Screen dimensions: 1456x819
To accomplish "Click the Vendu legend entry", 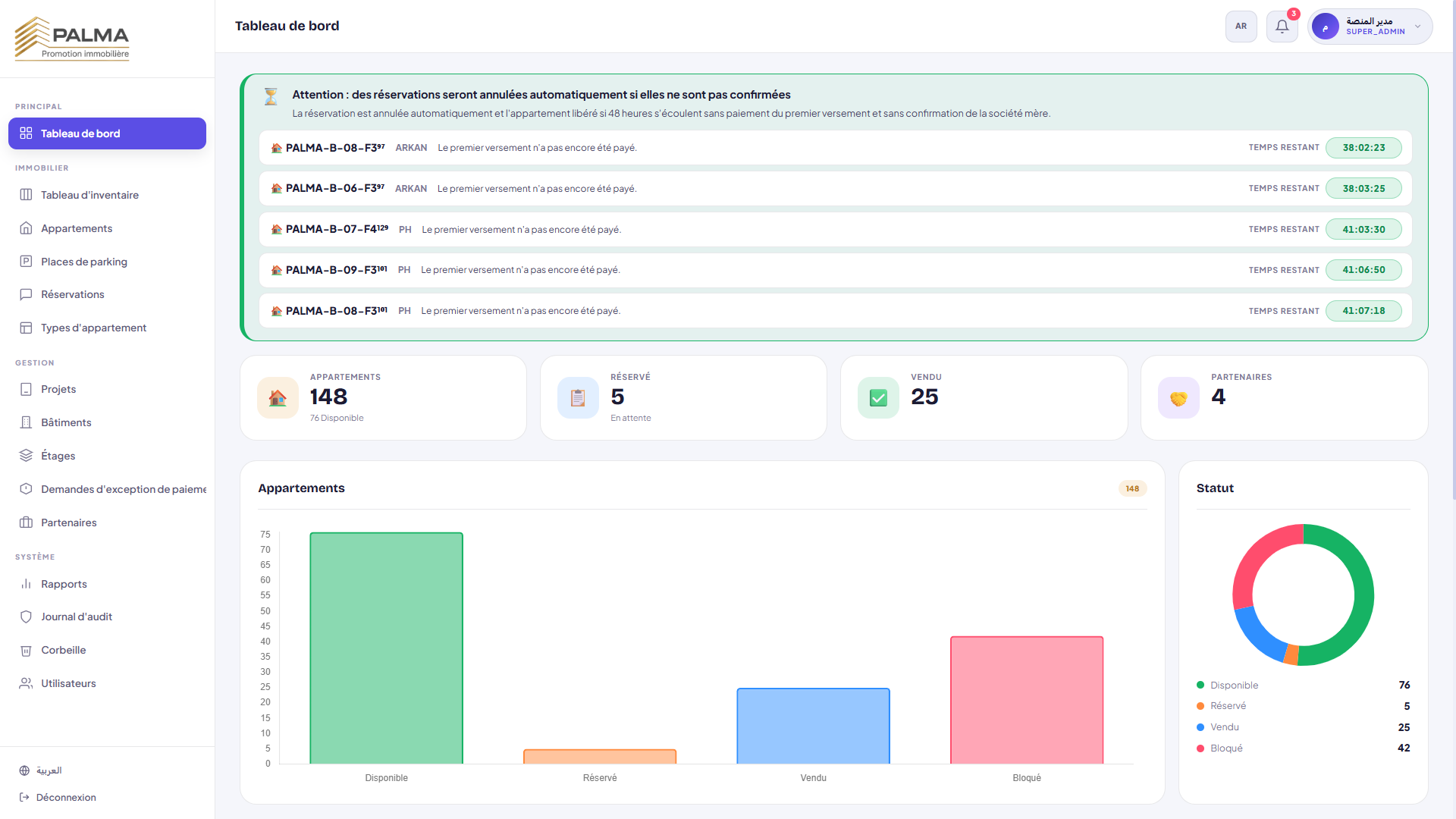I will [1303, 727].
